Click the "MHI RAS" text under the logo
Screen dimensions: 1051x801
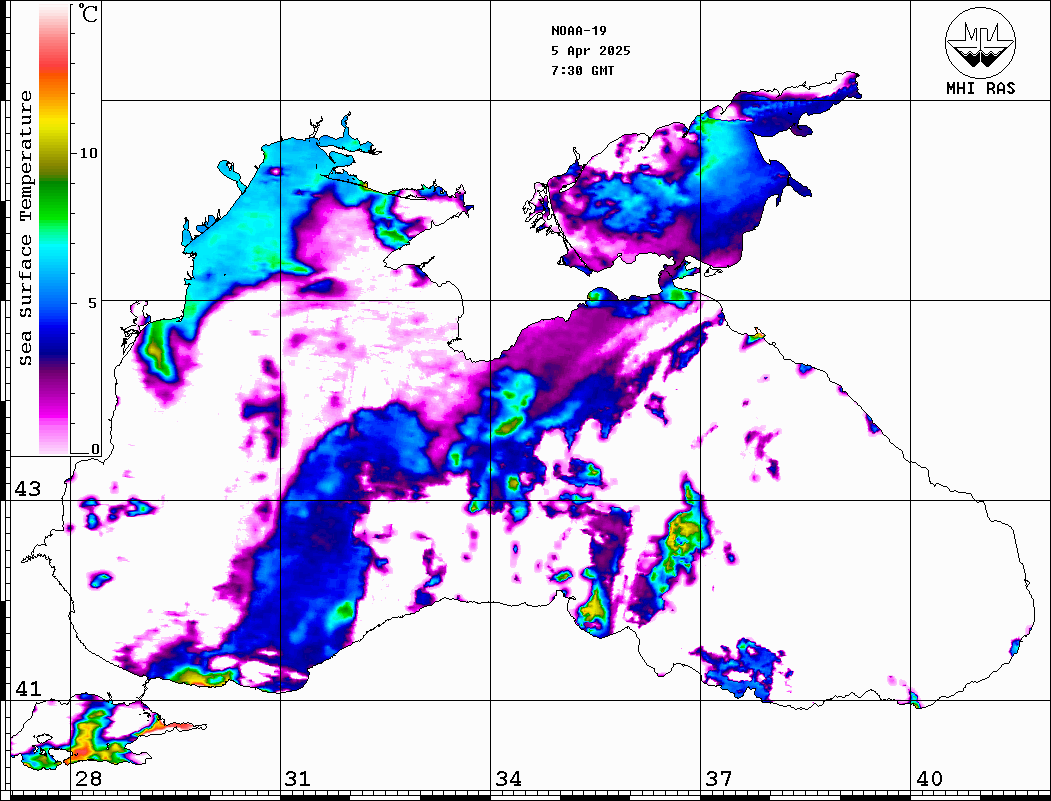pos(981,88)
